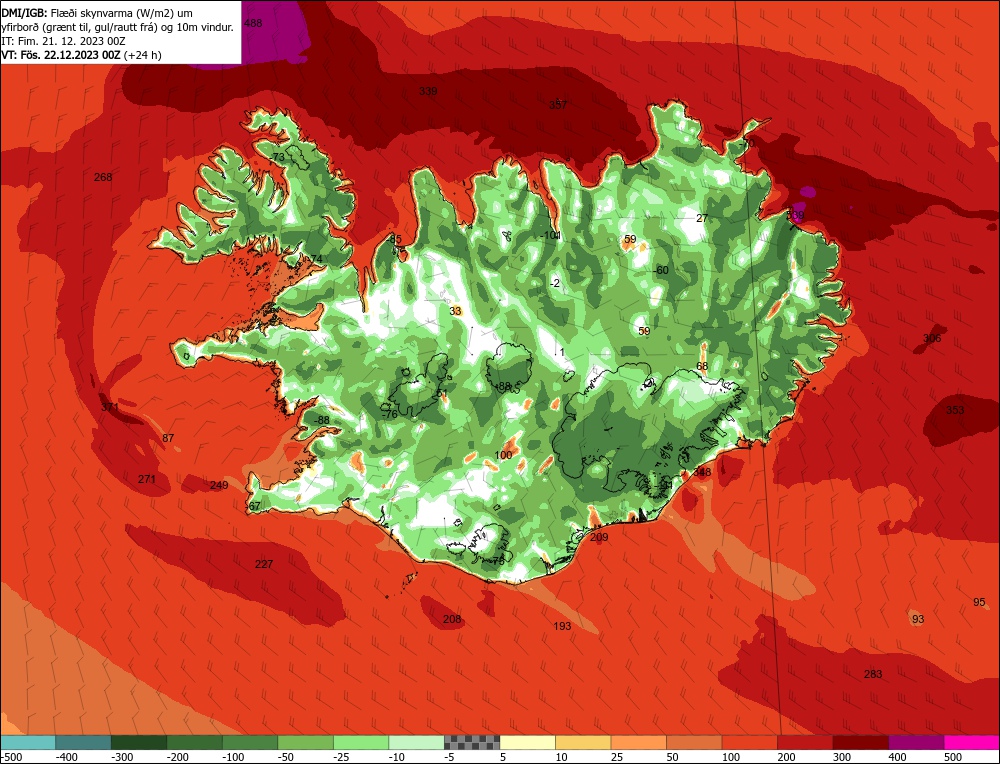Click the -500 legend label

pos(12,757)
